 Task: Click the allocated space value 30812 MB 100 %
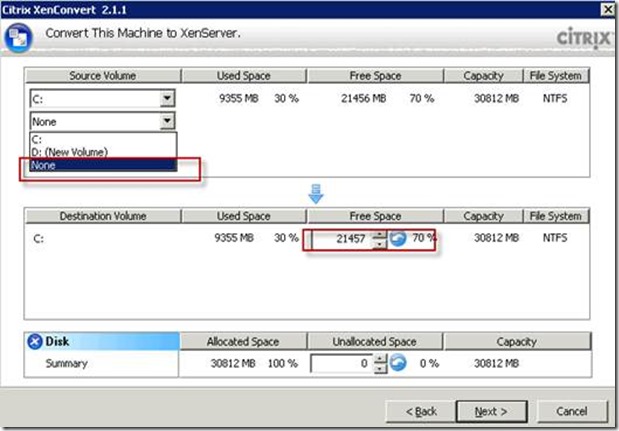254,363
